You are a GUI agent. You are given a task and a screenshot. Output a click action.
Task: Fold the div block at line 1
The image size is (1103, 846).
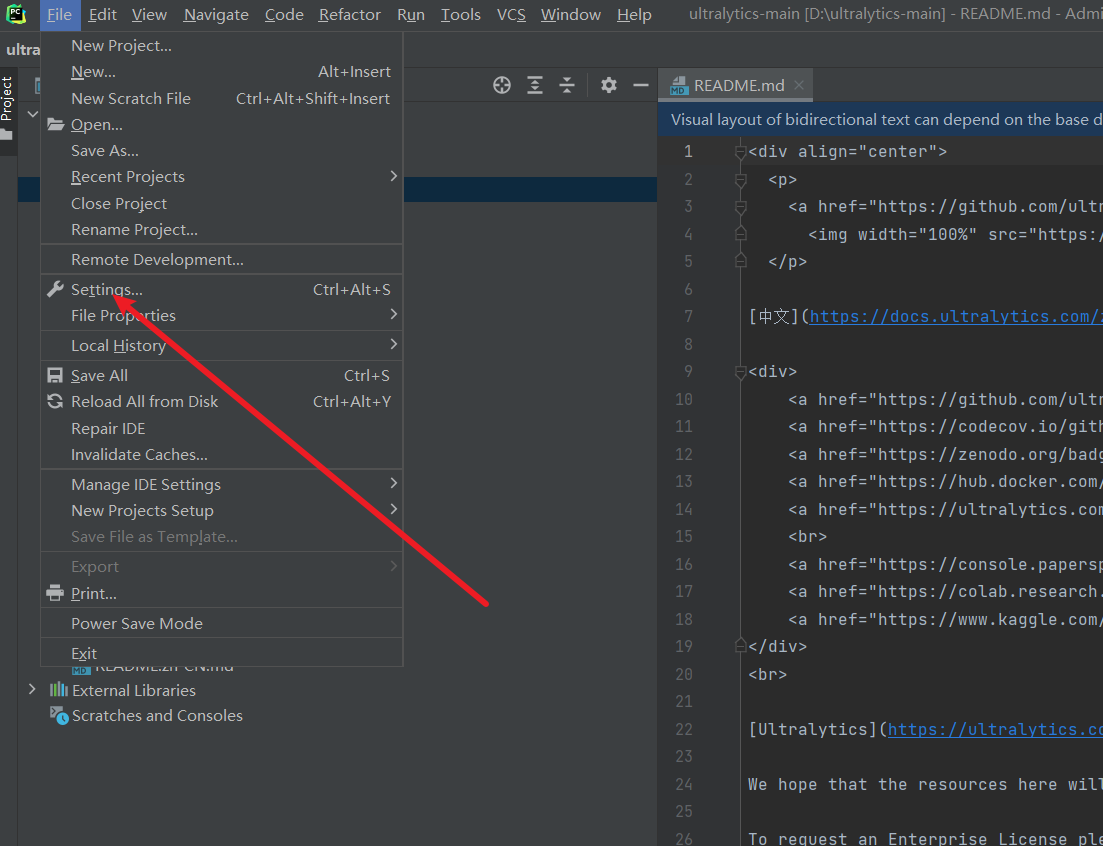740,151
